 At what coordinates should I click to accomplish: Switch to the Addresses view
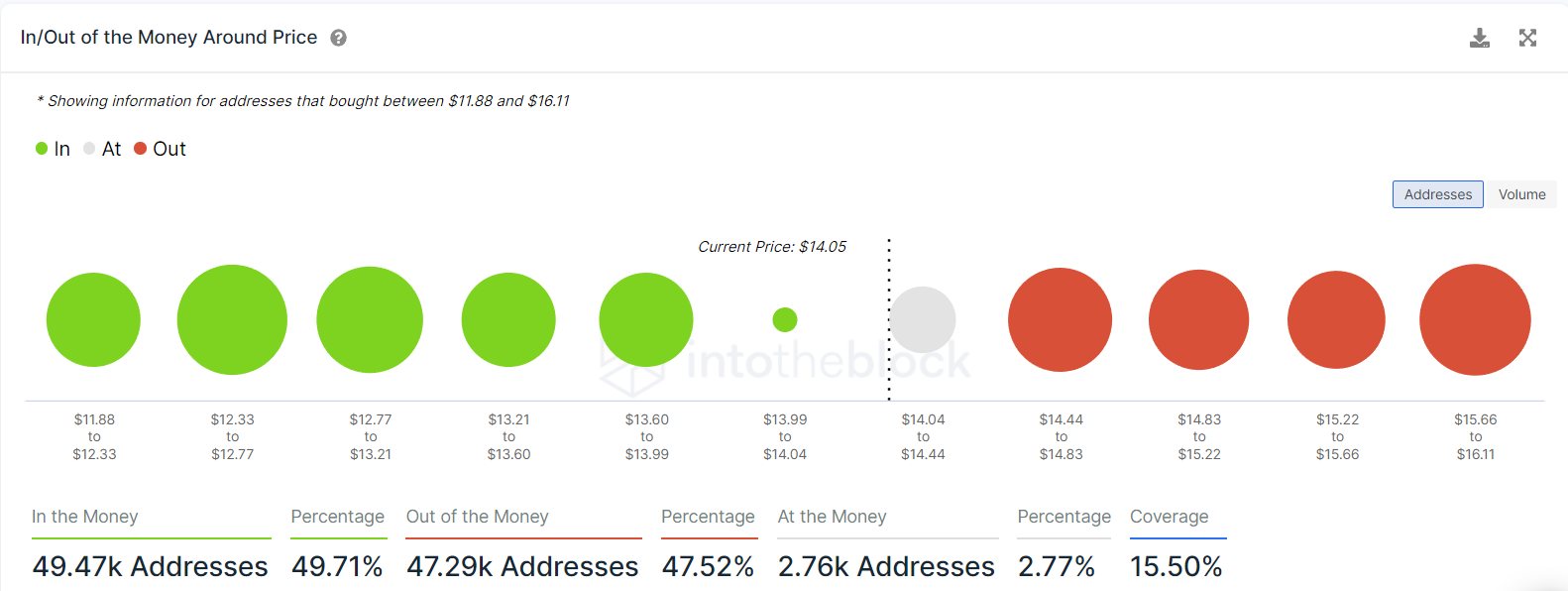click(x=1437, y=194)
